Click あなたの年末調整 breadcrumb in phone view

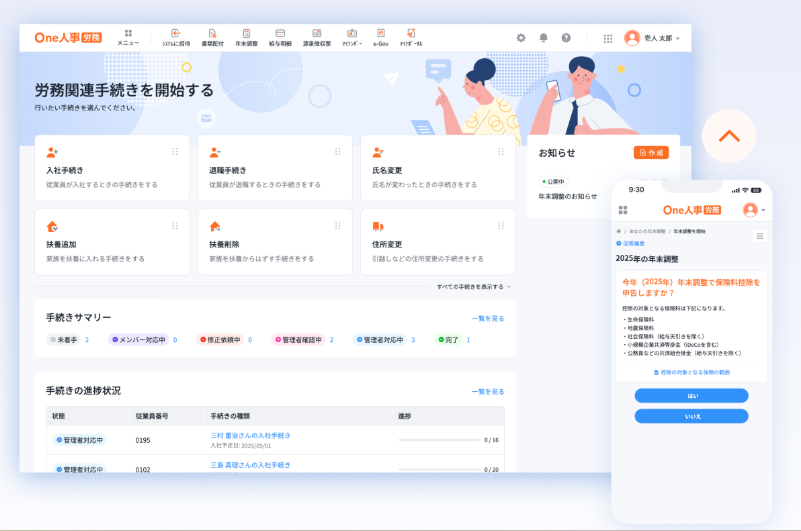[x=647, y=232]
